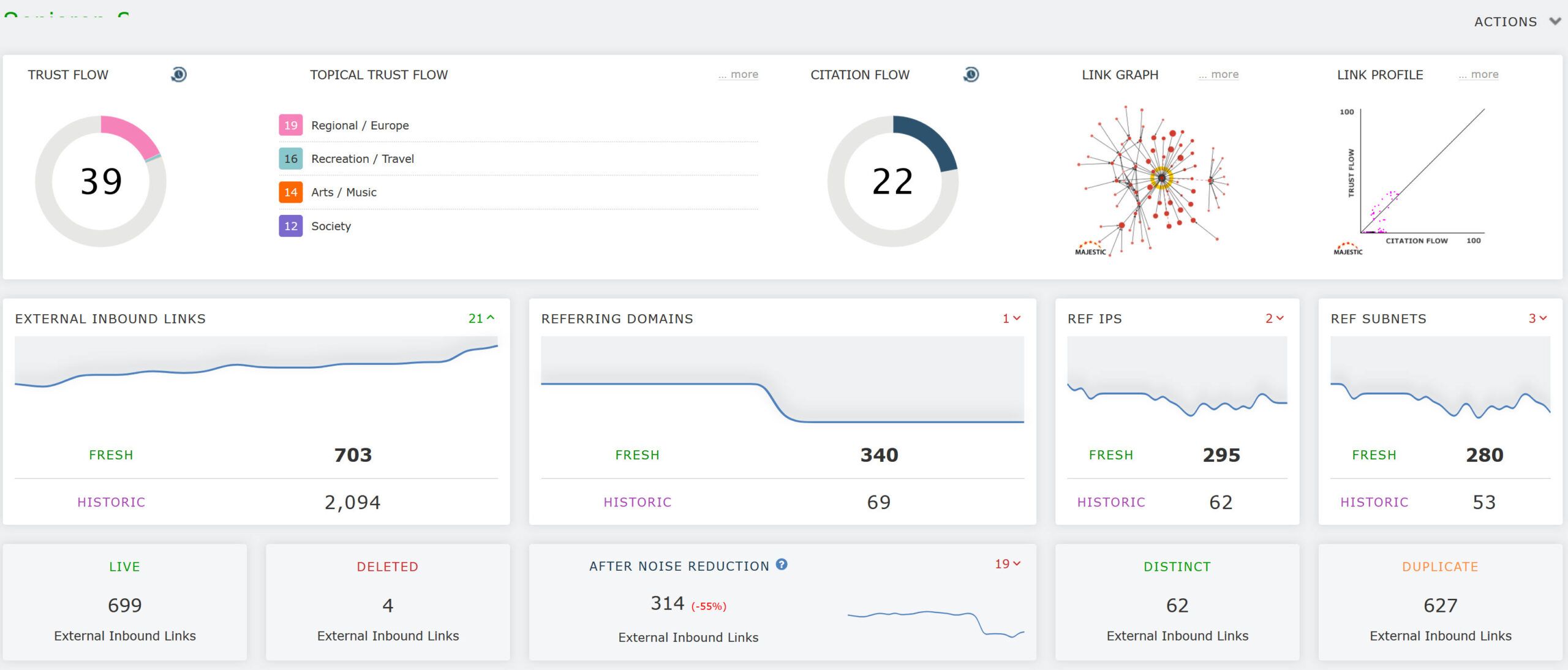1568x670 pixels.
Task: Select the Society topic entry
Action: pos(331,226)
